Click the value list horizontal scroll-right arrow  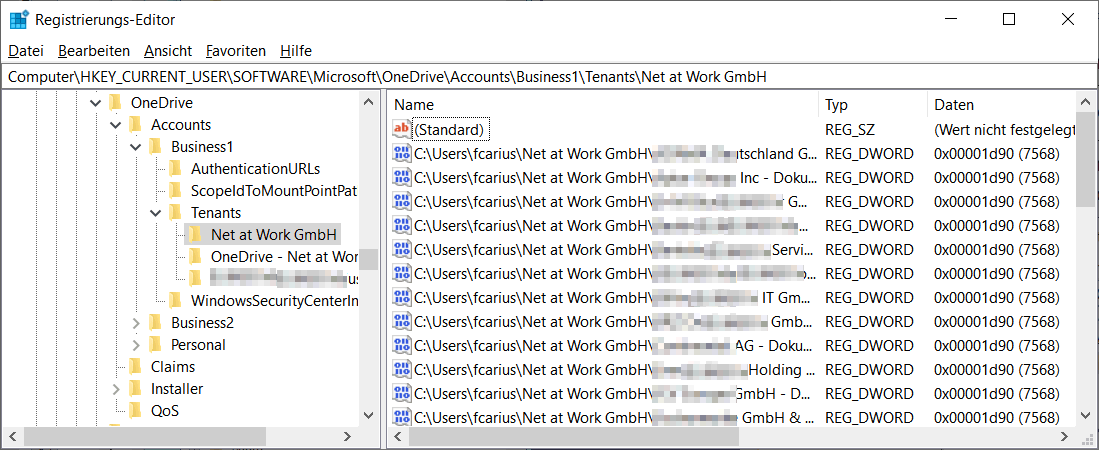[x=1065, y=437]
